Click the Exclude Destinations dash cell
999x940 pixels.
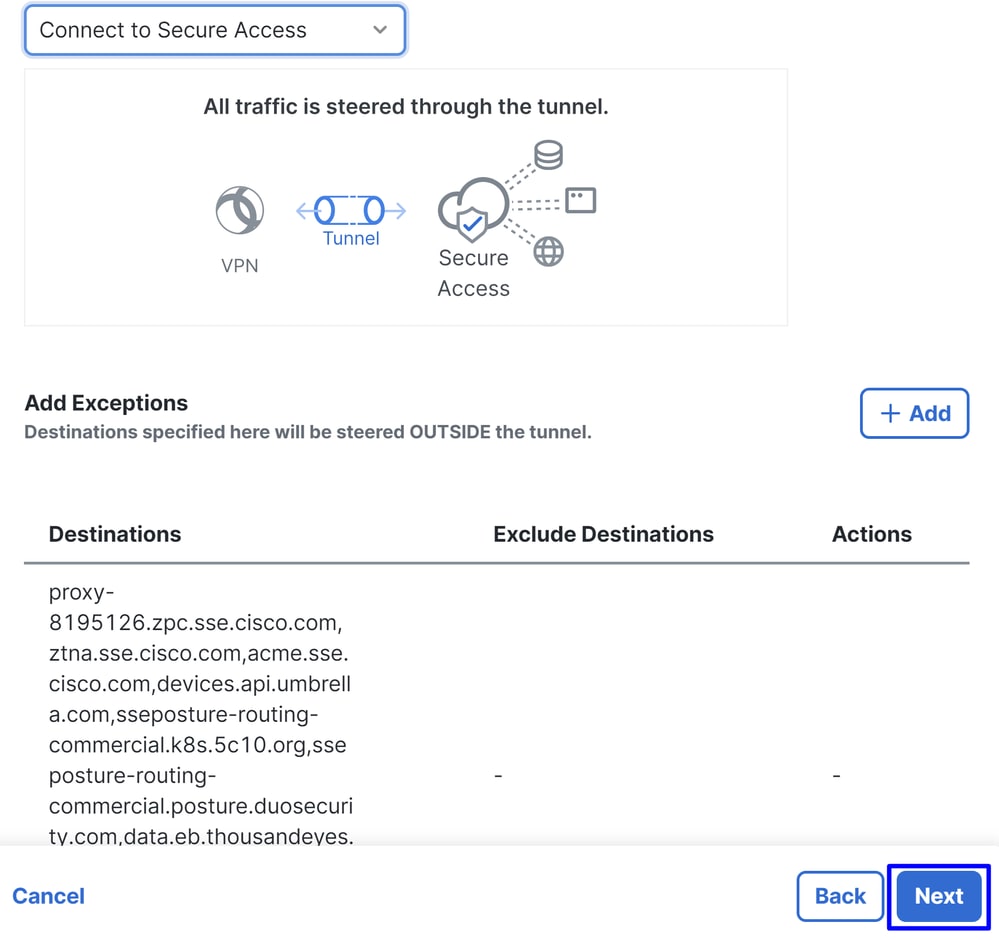click(498, 776)
